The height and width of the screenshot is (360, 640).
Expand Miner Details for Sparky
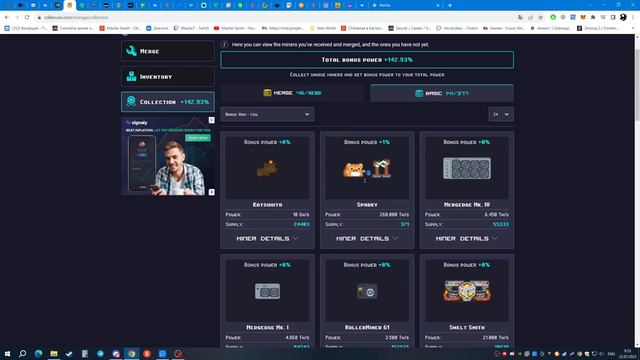point(367,238)
